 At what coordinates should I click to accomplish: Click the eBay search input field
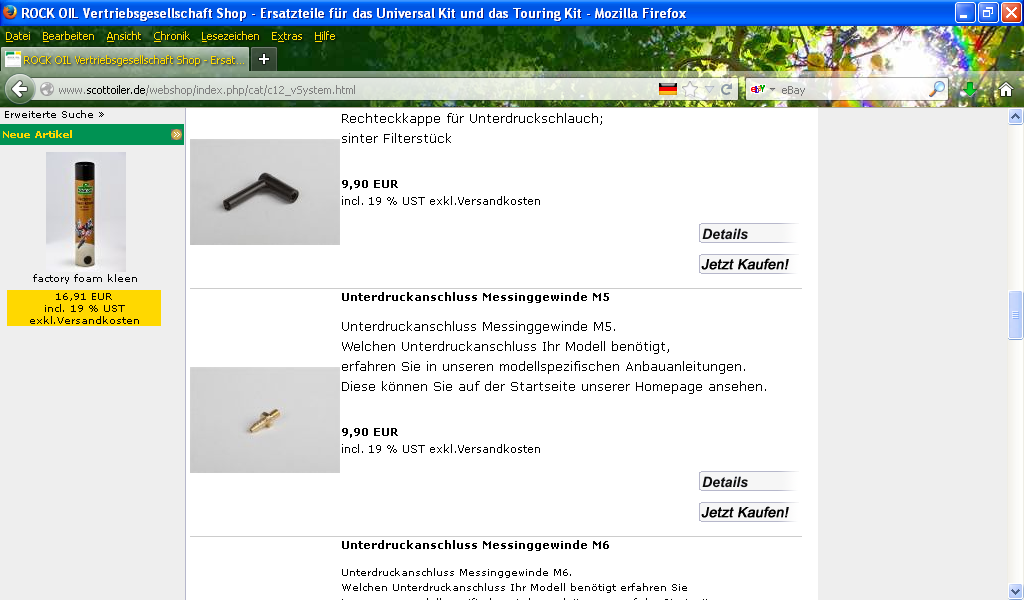(852, 89)
